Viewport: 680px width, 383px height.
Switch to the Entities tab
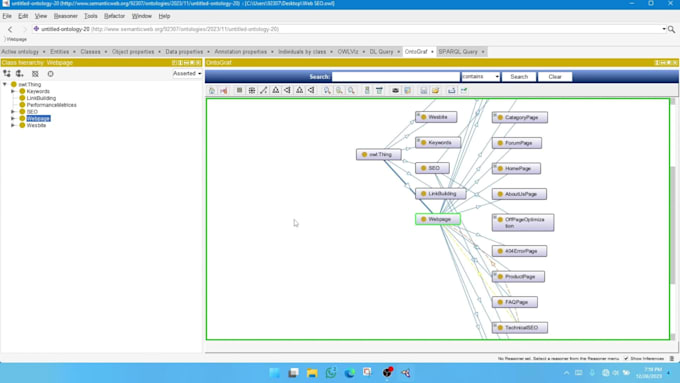tap(59, 52)
